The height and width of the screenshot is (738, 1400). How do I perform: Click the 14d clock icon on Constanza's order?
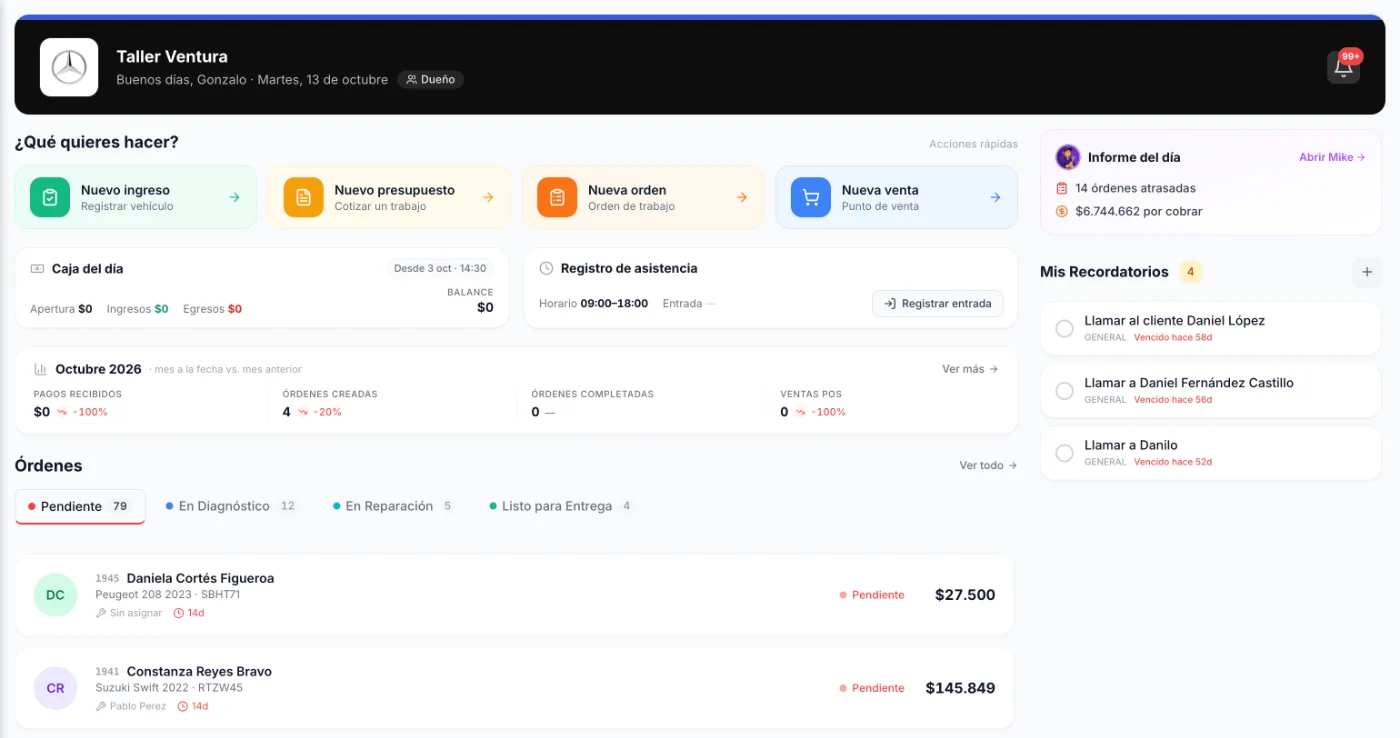tap(183, 706)
